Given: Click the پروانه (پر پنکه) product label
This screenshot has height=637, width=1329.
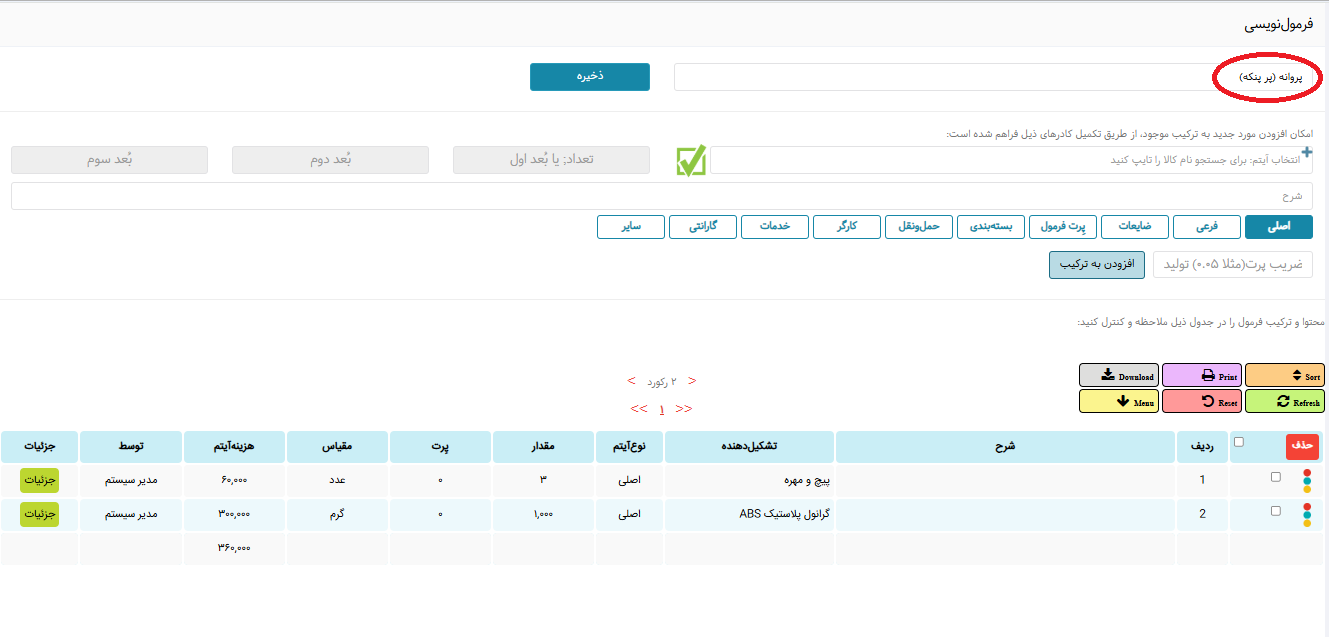Looking at the screenshot, I should (x=1271, y=77).
